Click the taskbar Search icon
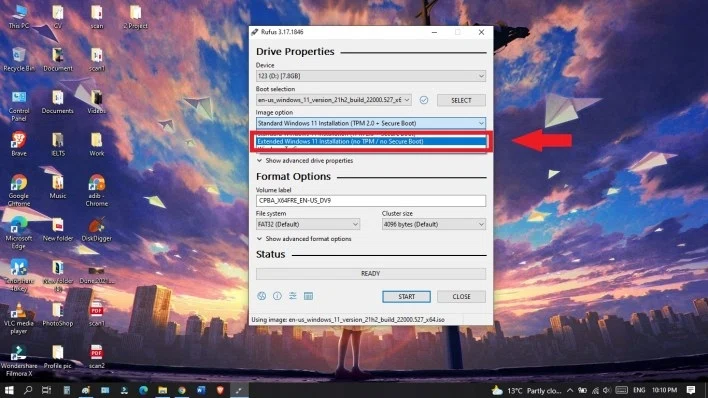The height and width of the screenshot is (398, 708). coord(28,390)
